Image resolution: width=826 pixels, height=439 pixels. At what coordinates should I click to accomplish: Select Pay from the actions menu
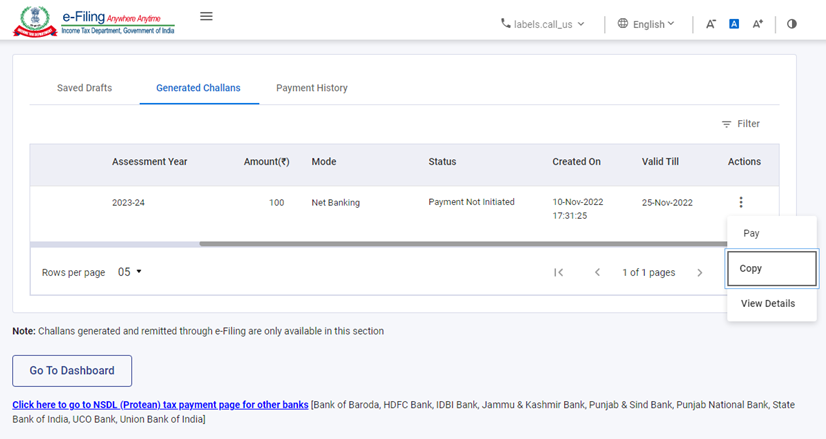[x=752, y=233]
